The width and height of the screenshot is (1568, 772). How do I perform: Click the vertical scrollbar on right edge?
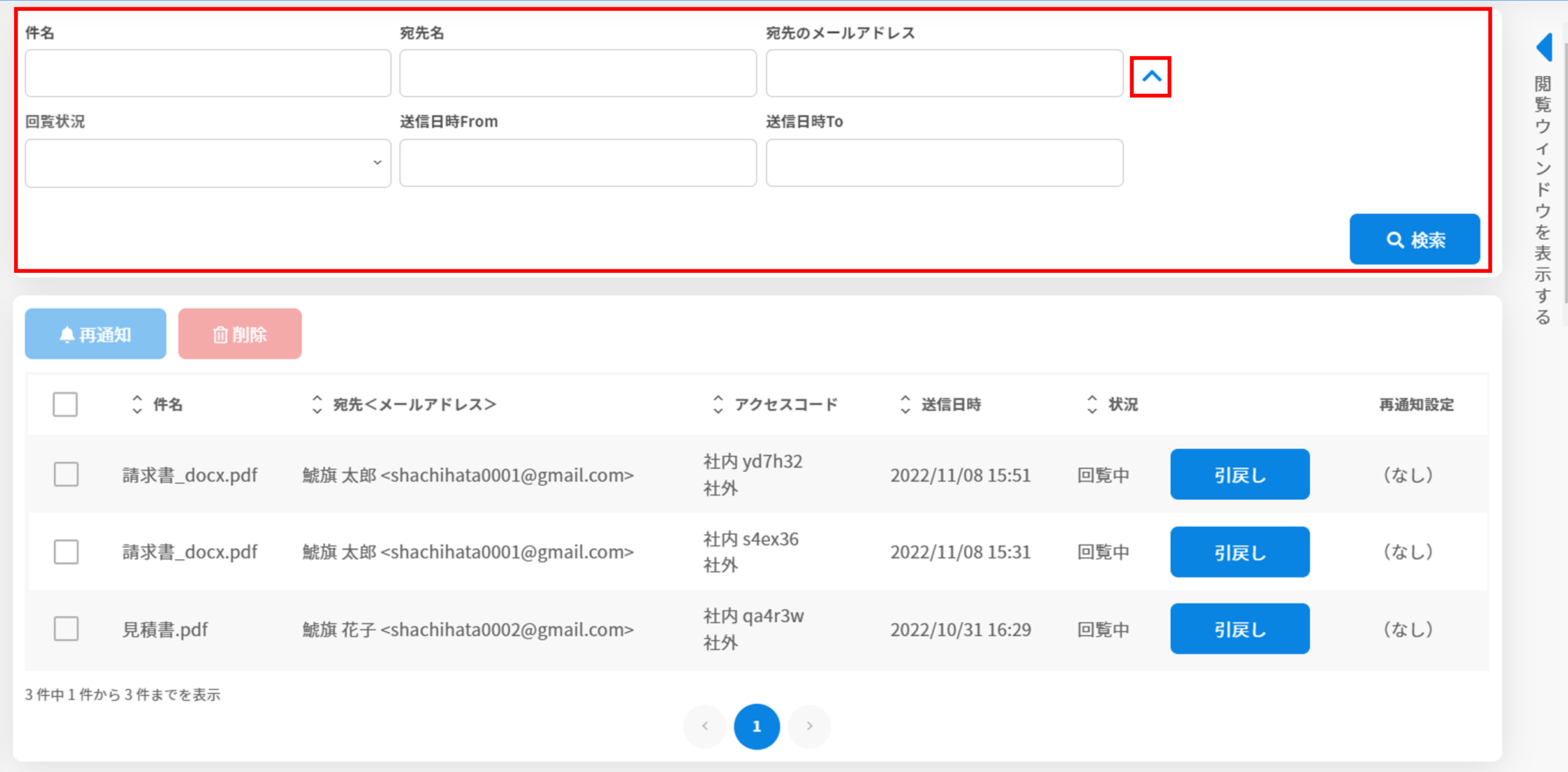click(1565, 172)
